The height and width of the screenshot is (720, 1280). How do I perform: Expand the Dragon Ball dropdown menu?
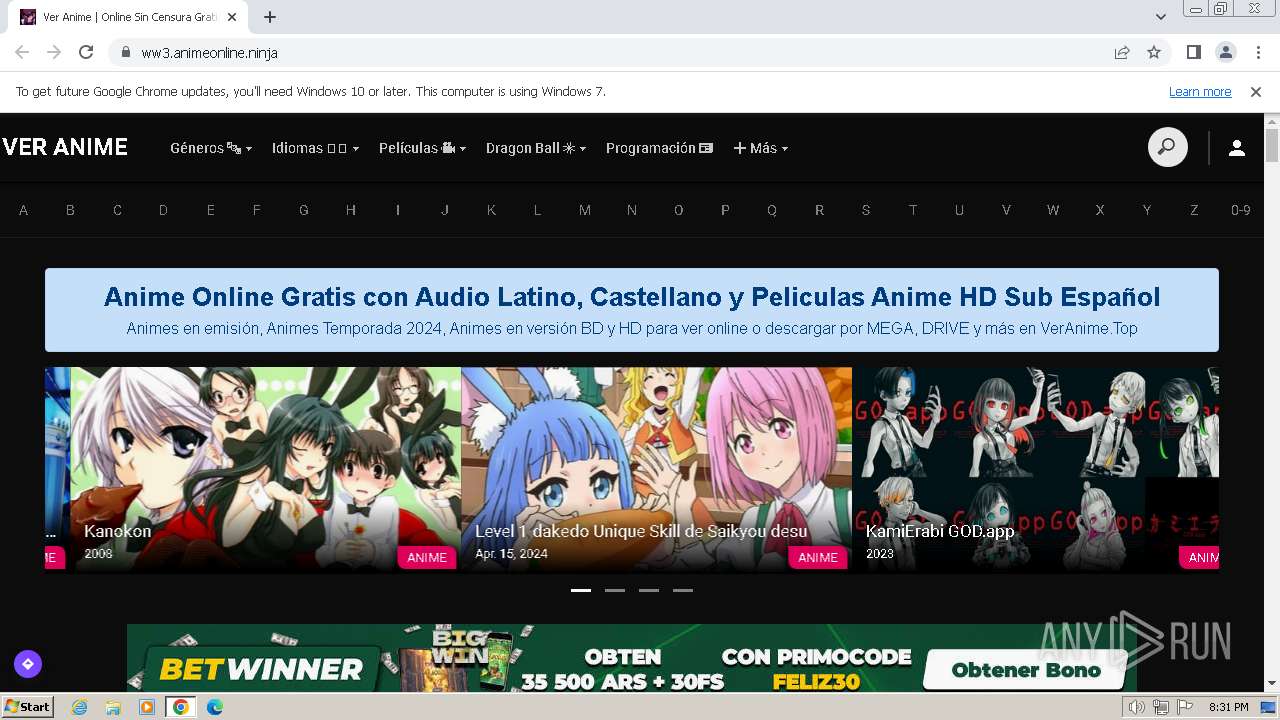point(536,148)
